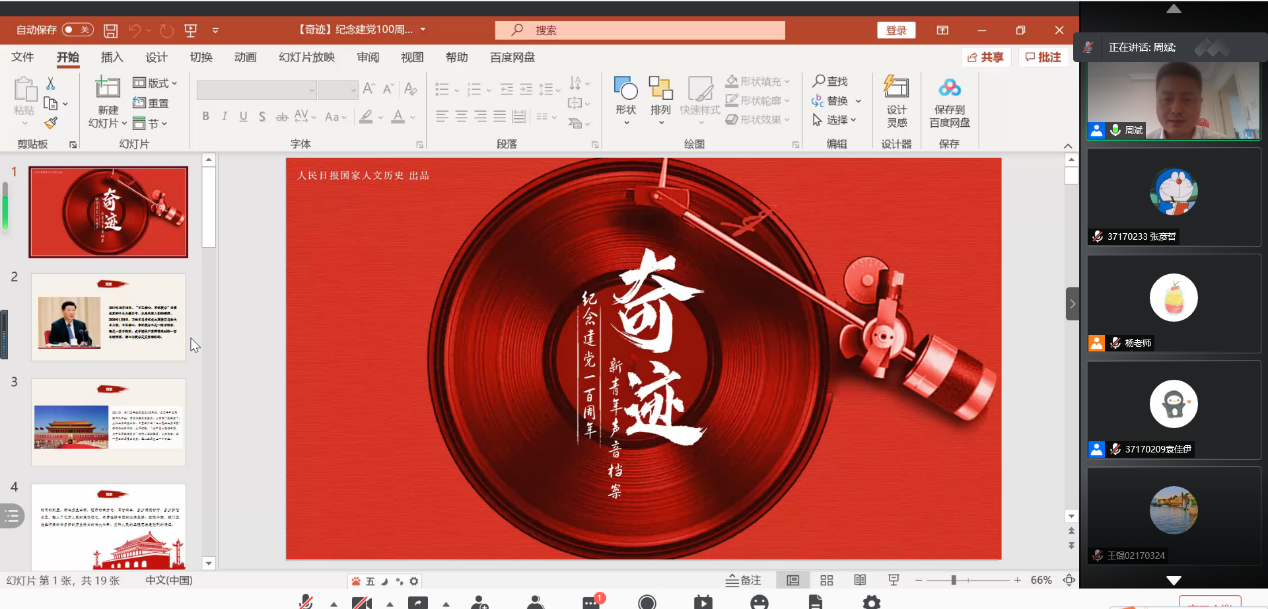The image size is (1268, 609).
Task: Open the Insert (插入) tab
Action: click(x=112, y=57)
